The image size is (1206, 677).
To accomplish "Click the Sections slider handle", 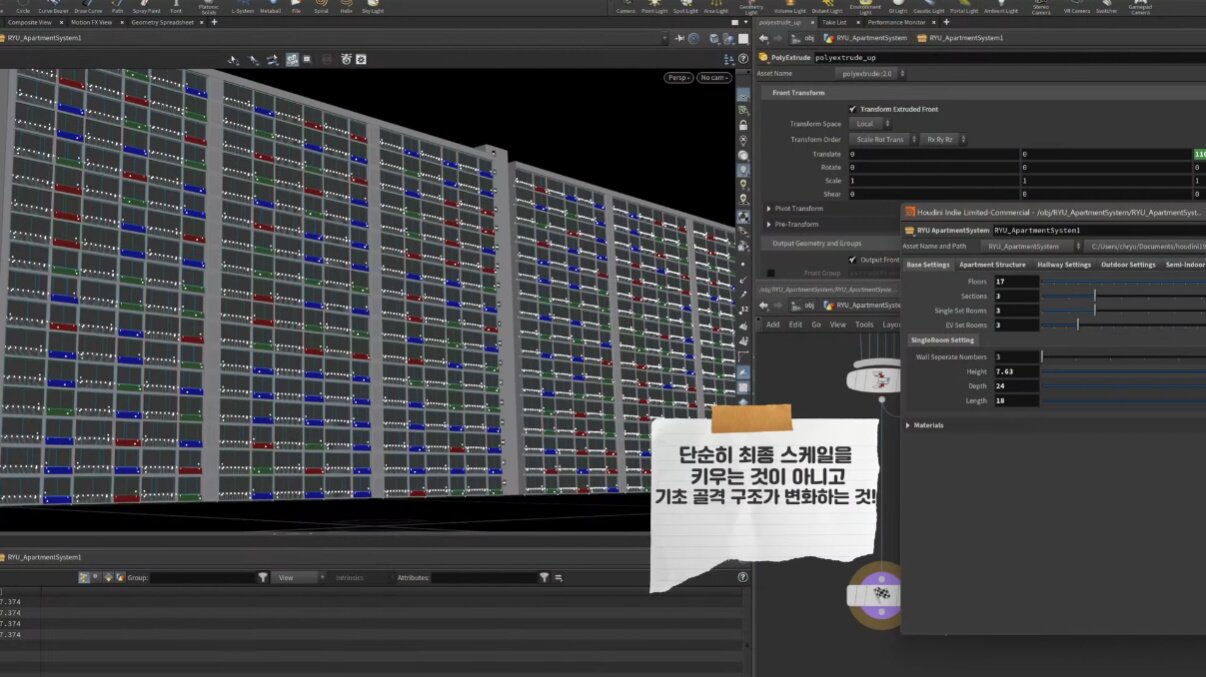I will click(1095, 296).
